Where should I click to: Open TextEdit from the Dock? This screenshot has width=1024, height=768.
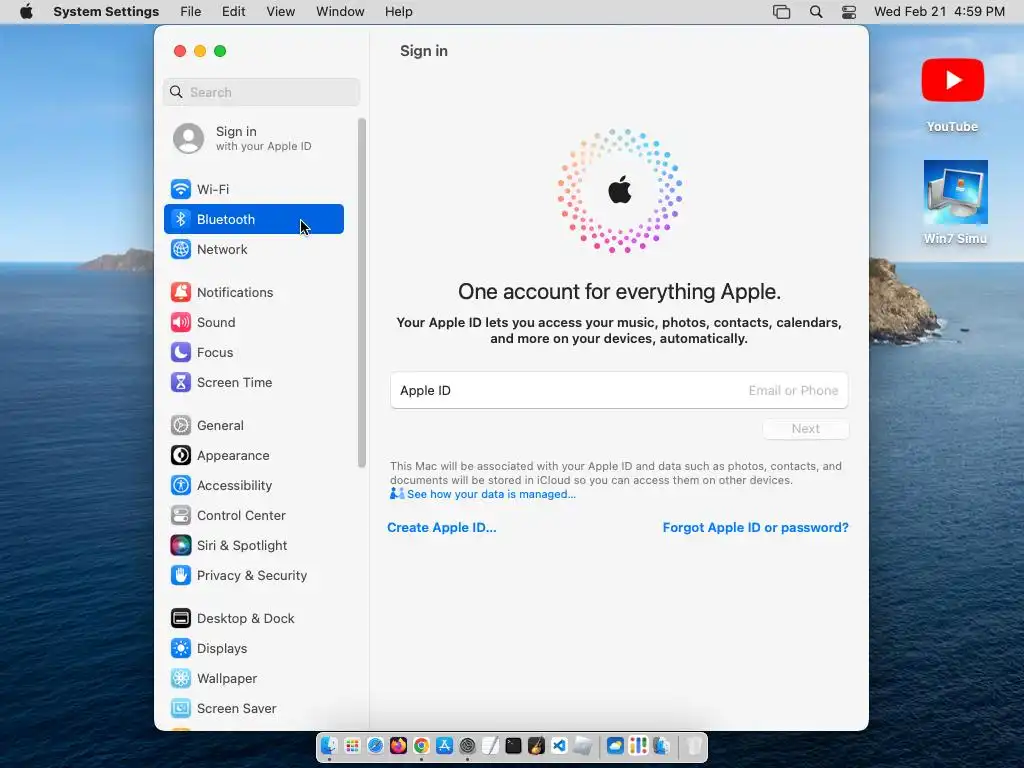pyautogui.click(x=490, y=746)
